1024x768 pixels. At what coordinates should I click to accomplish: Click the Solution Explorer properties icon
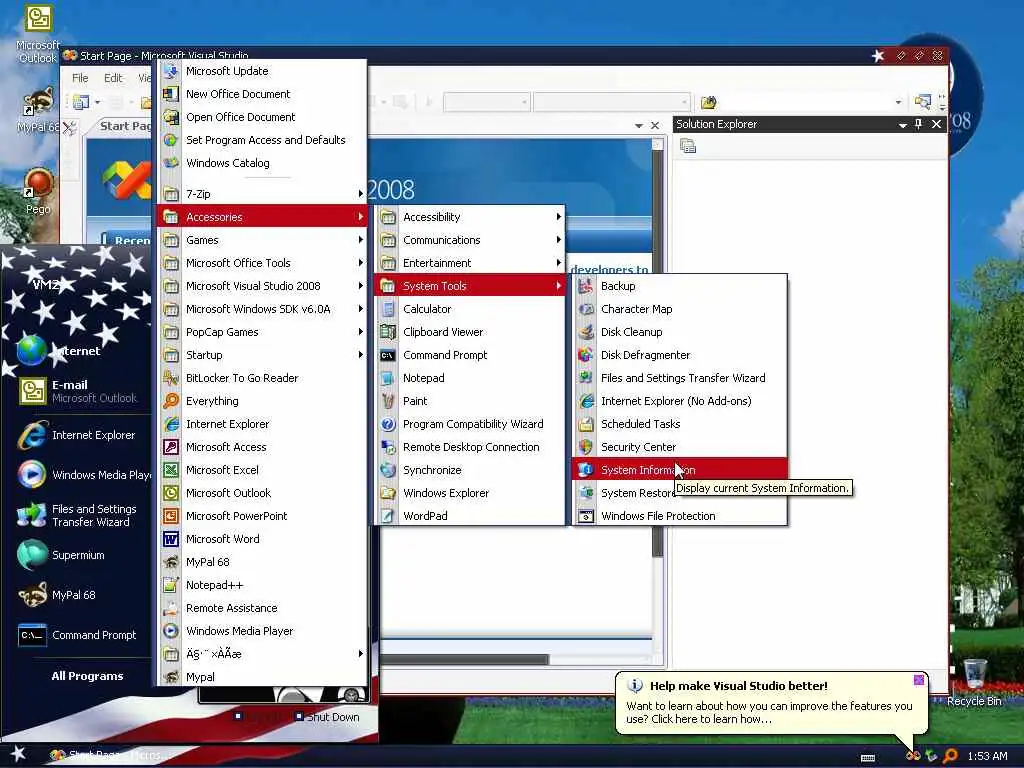click(x=688, y=146)
